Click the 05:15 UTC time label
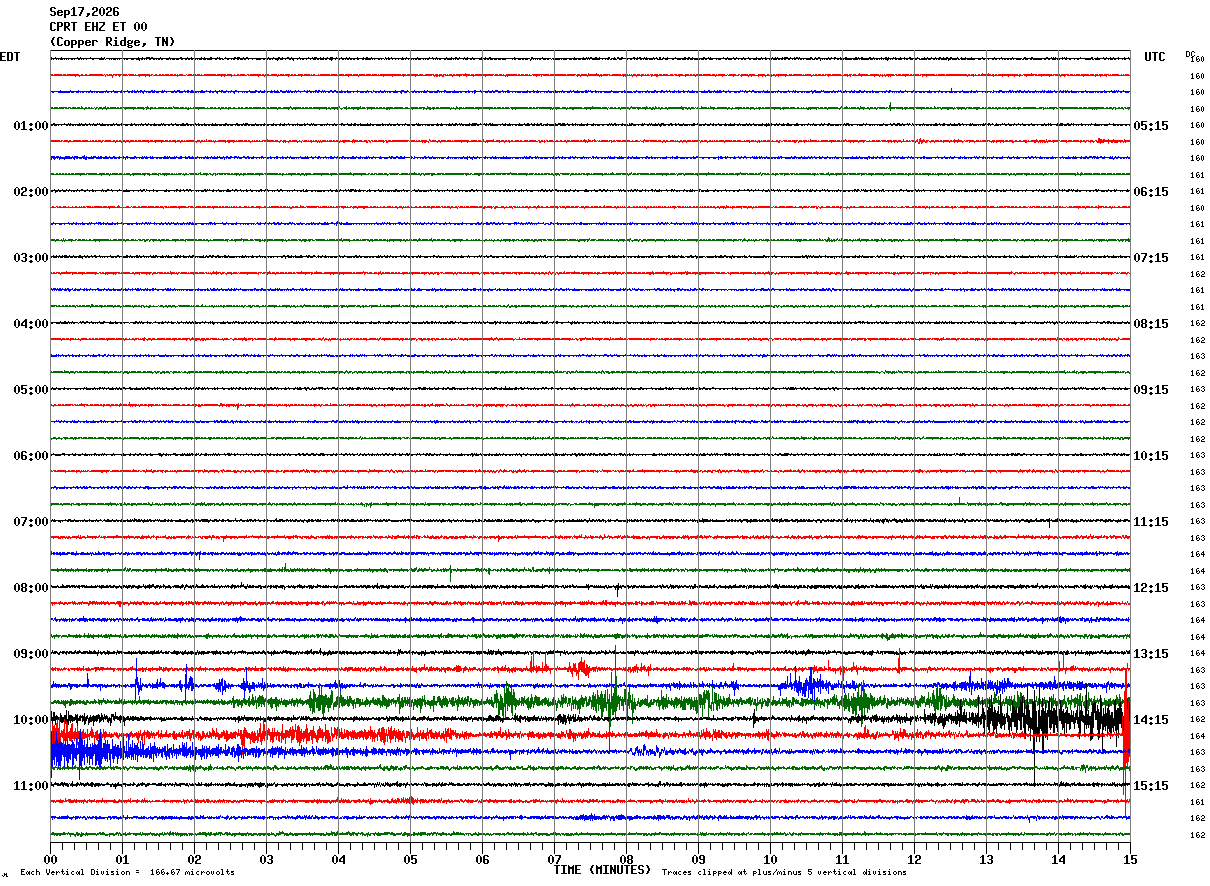This screenshot has width=1210, height=886. pyautogui.click(x=1150, y=126)
